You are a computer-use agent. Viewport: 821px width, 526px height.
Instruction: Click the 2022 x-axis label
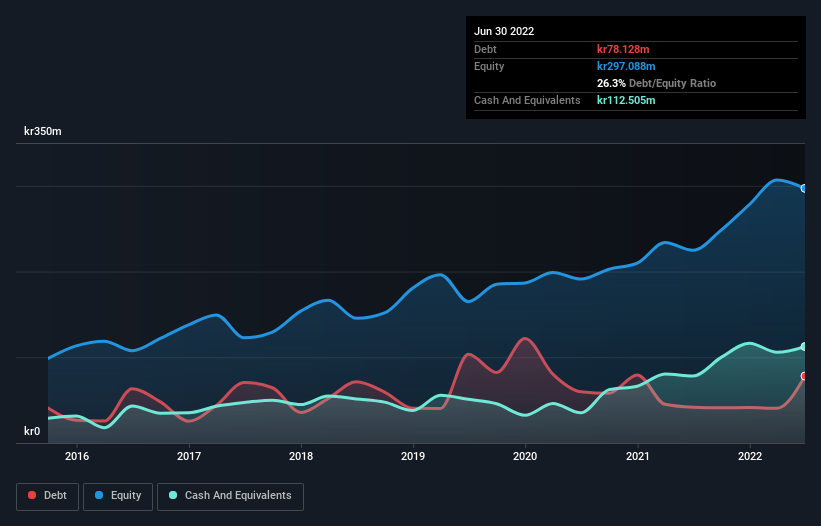coord(750,456)
